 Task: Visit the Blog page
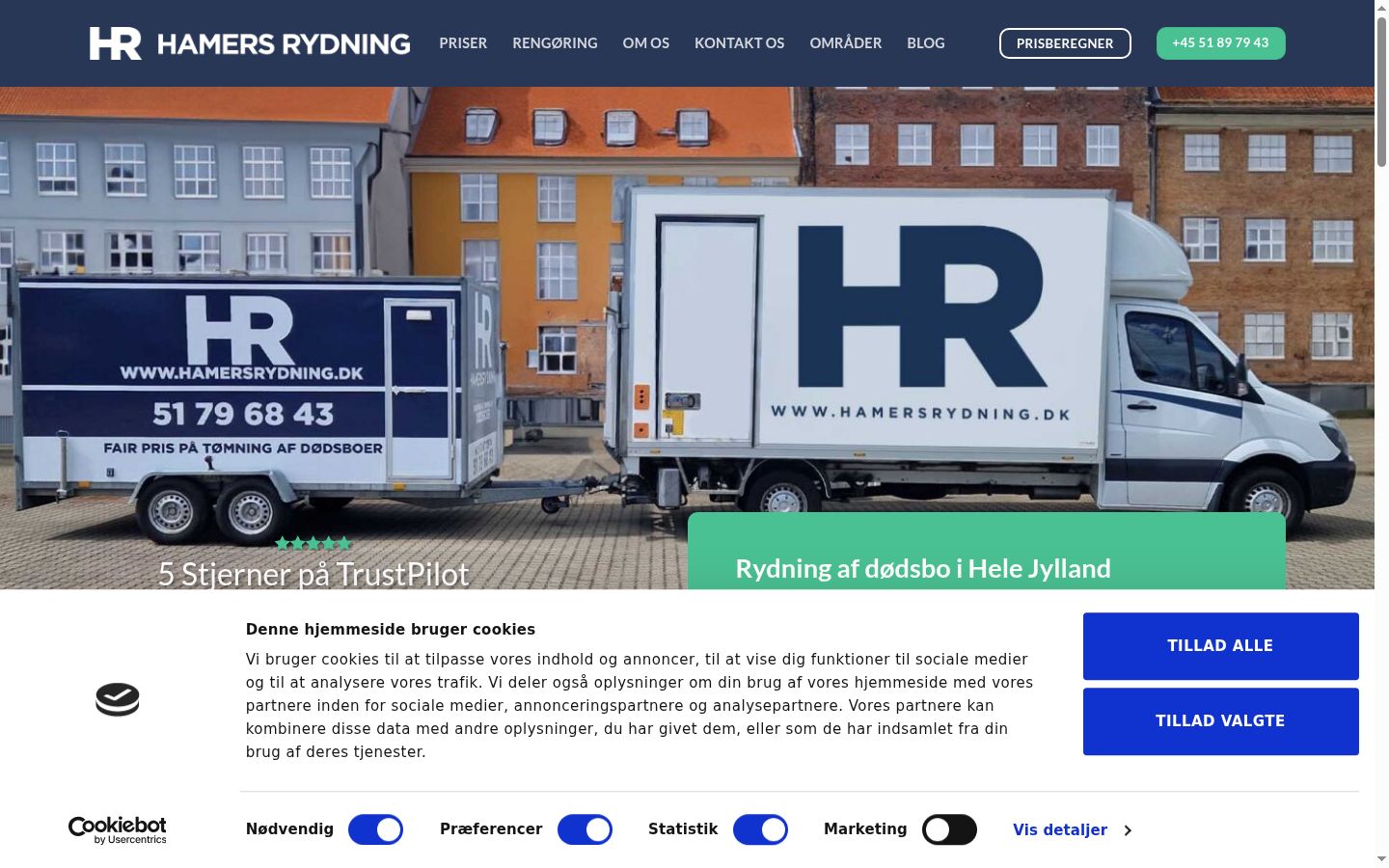926,43
